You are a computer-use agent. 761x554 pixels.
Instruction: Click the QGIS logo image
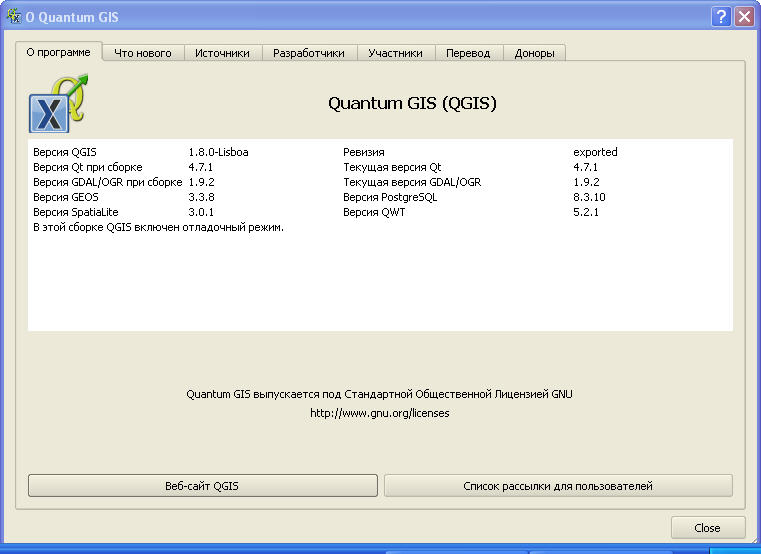(x=59, y=103)
